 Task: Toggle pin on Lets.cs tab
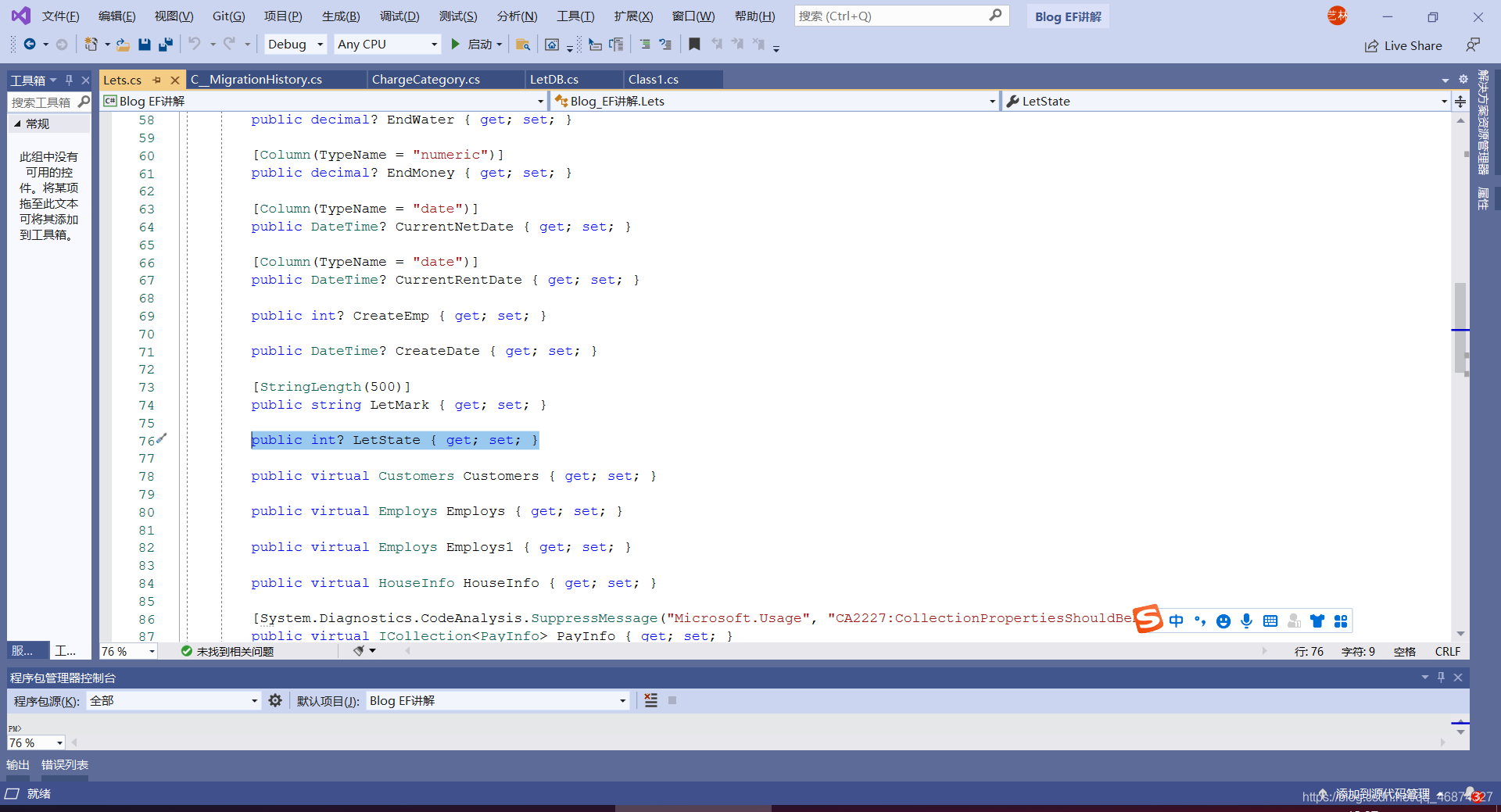(156, 80)
